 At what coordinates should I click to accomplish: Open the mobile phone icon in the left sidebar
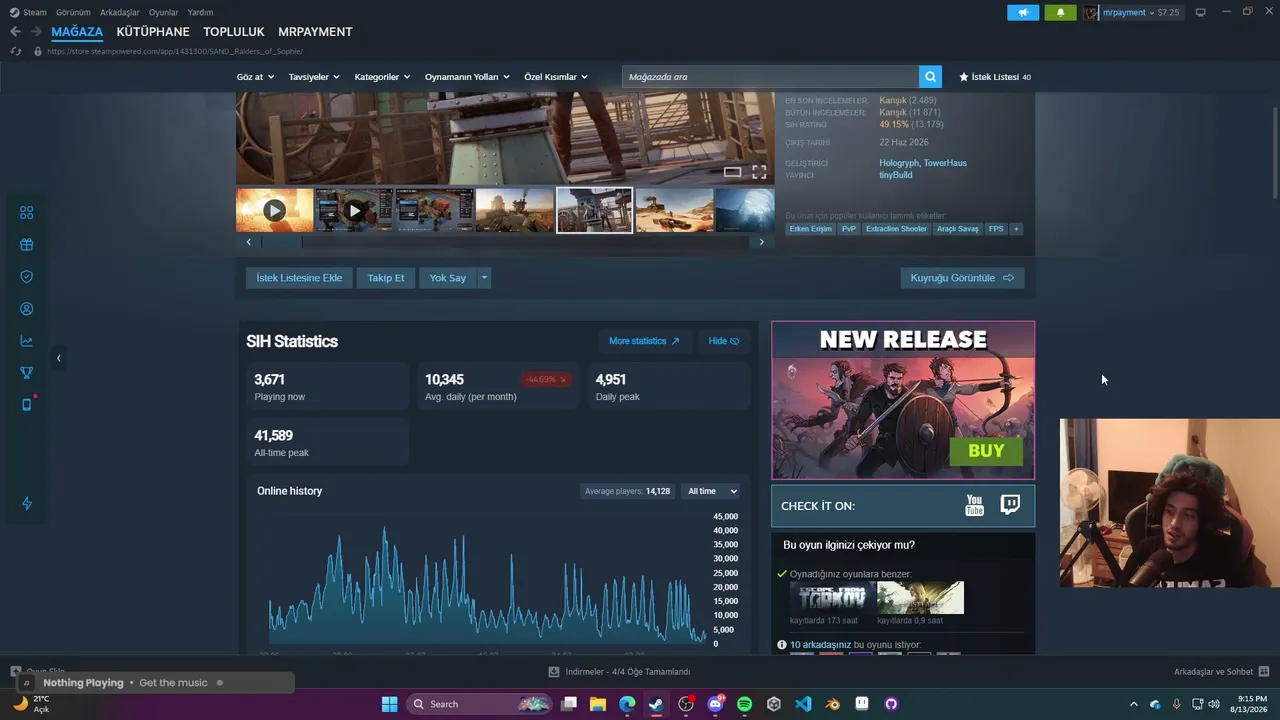(x=27, y=405)
